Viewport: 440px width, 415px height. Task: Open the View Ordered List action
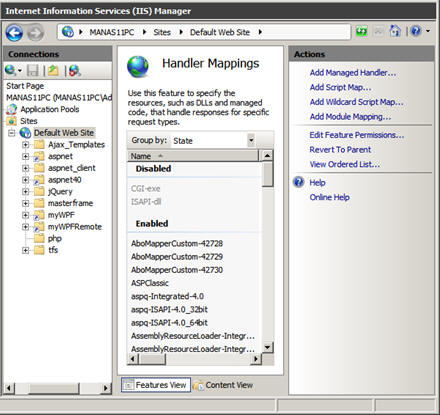click(x=345, y=164)
